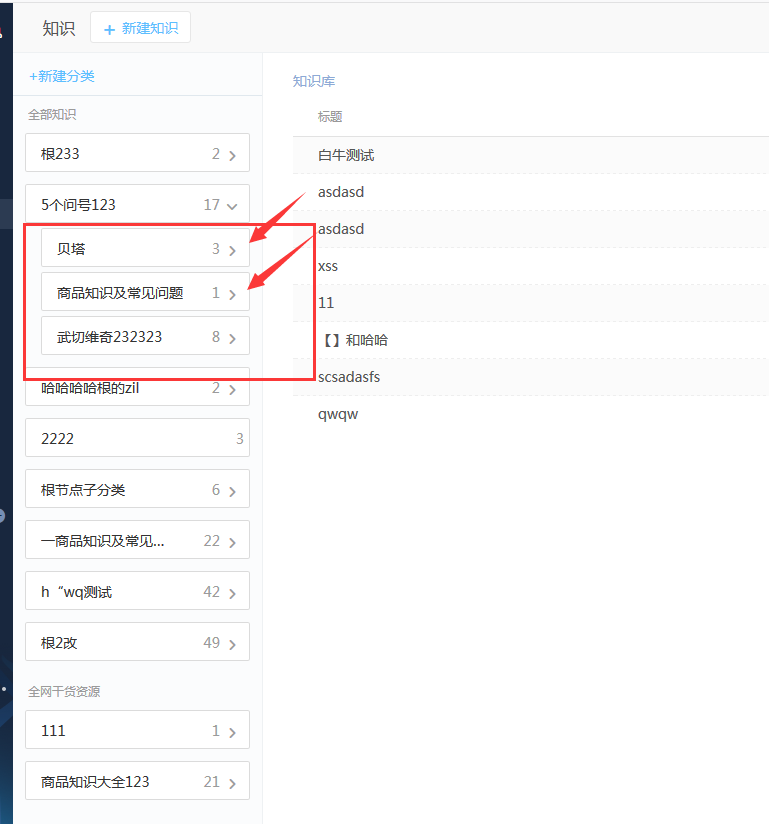Open the 111 category arrow
Viewport: 769px width, 824px height.
click(x=232, y=732)
